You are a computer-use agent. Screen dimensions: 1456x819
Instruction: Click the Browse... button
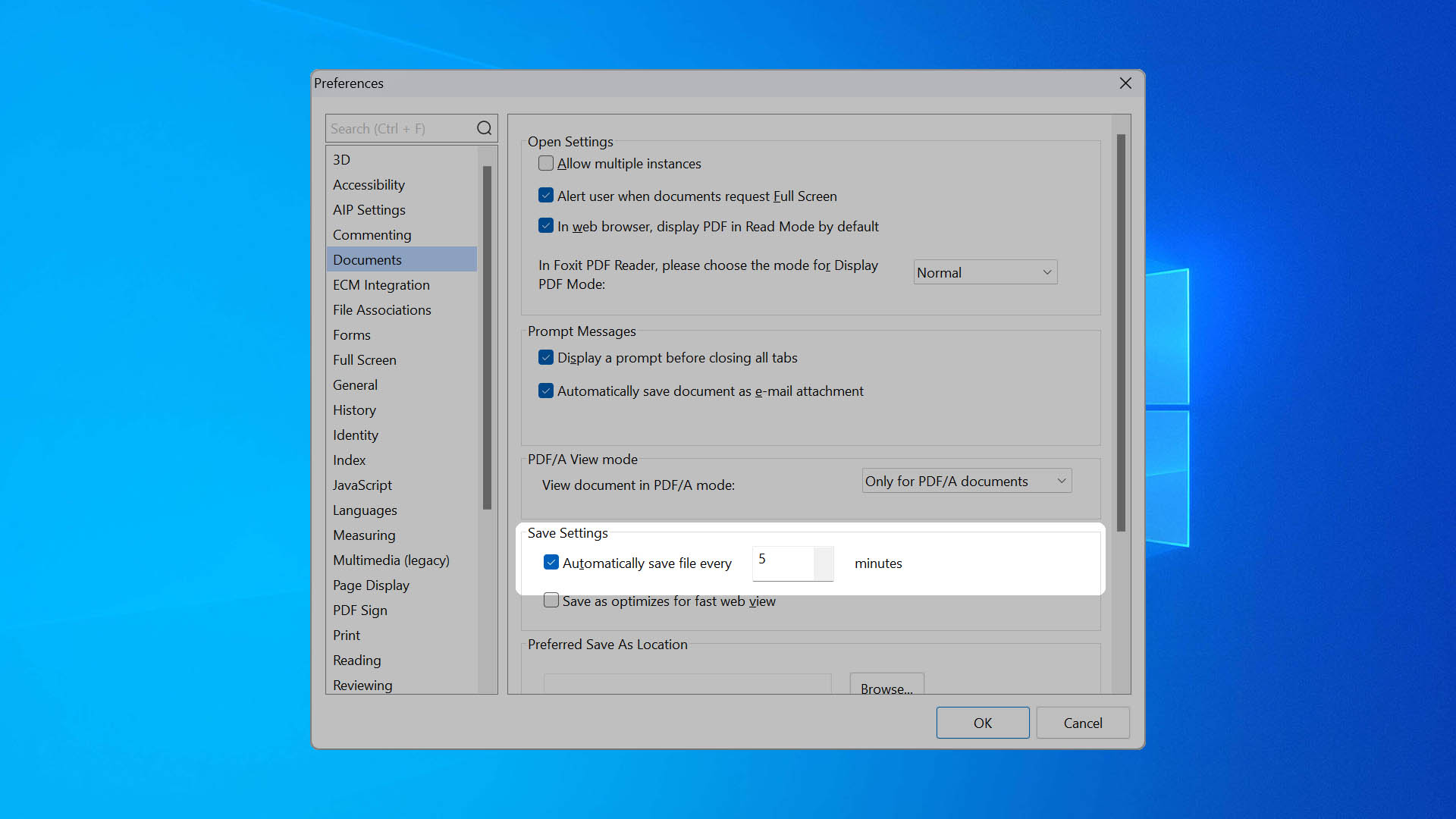coord(886,683)
